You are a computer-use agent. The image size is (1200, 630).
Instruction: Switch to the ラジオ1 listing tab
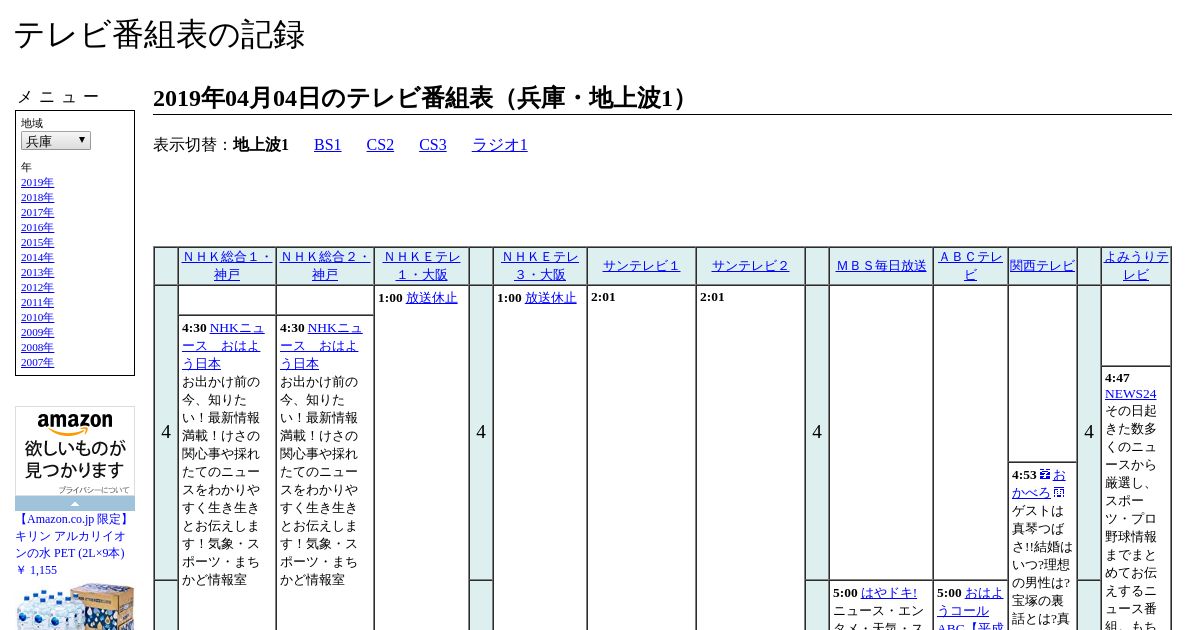click(500, 145)
